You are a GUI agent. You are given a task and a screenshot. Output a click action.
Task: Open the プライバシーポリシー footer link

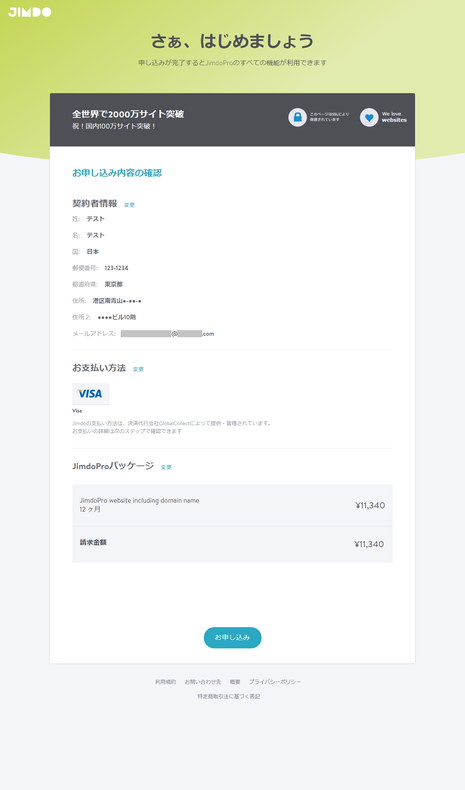click(x=275, y=682)
